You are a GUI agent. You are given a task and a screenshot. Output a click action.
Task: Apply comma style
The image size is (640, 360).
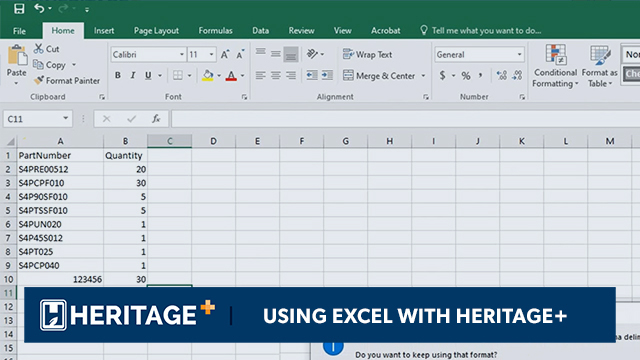point(480,76)
